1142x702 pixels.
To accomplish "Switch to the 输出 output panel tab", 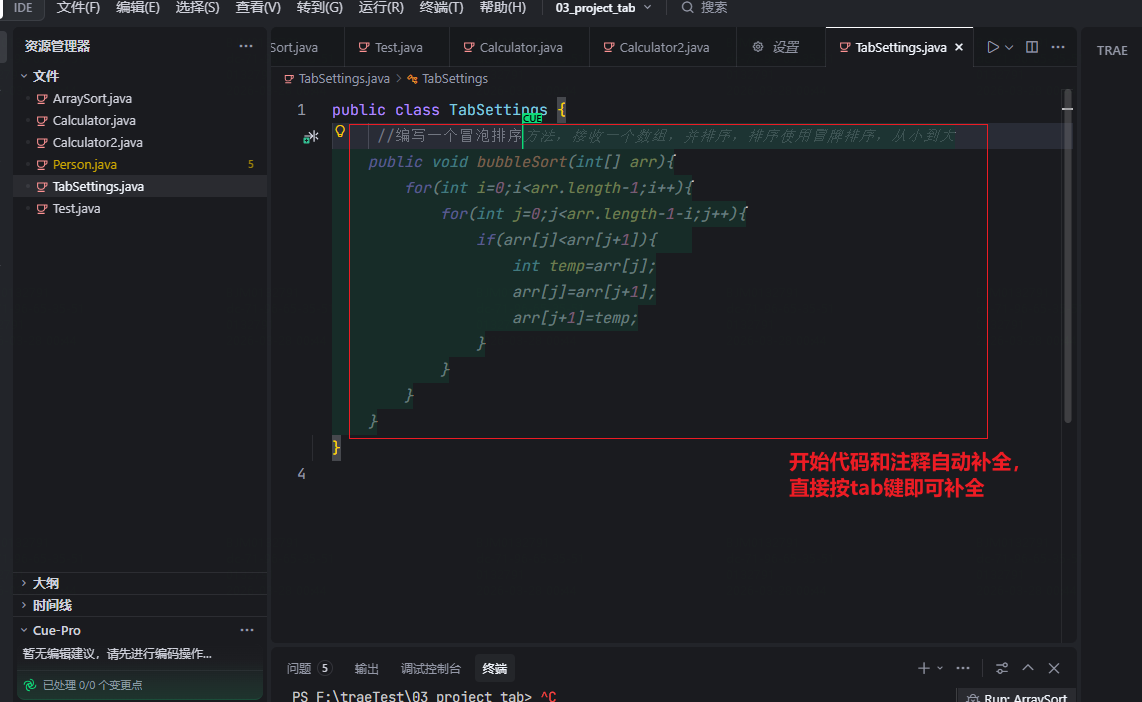I will pyautogui.click(x=366, y=669).
